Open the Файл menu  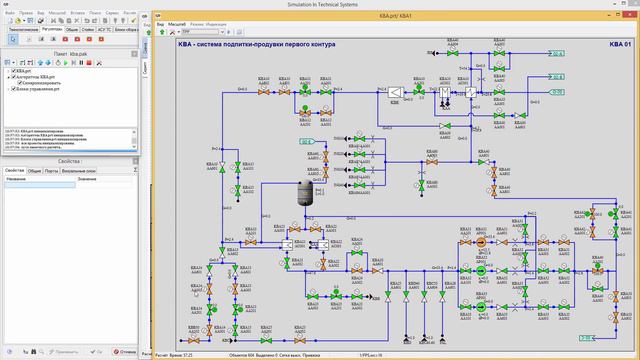coord(10,13)
